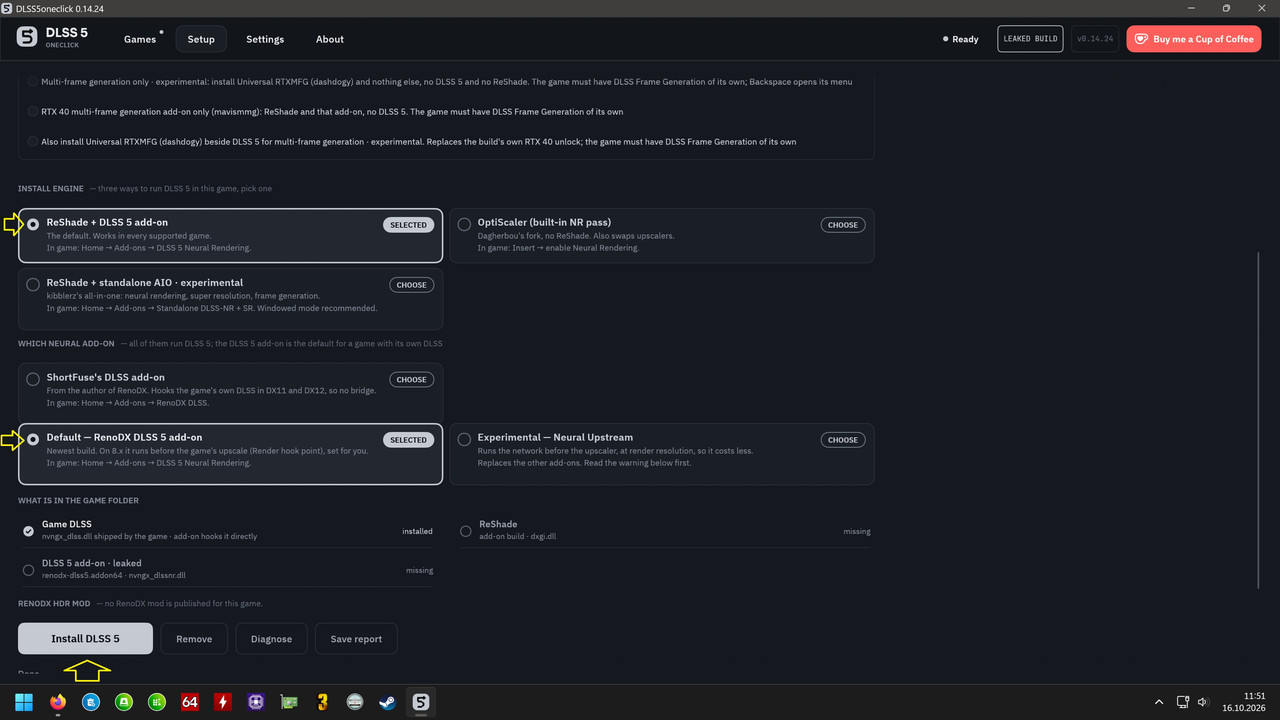Open the About tab

point(330,39)
